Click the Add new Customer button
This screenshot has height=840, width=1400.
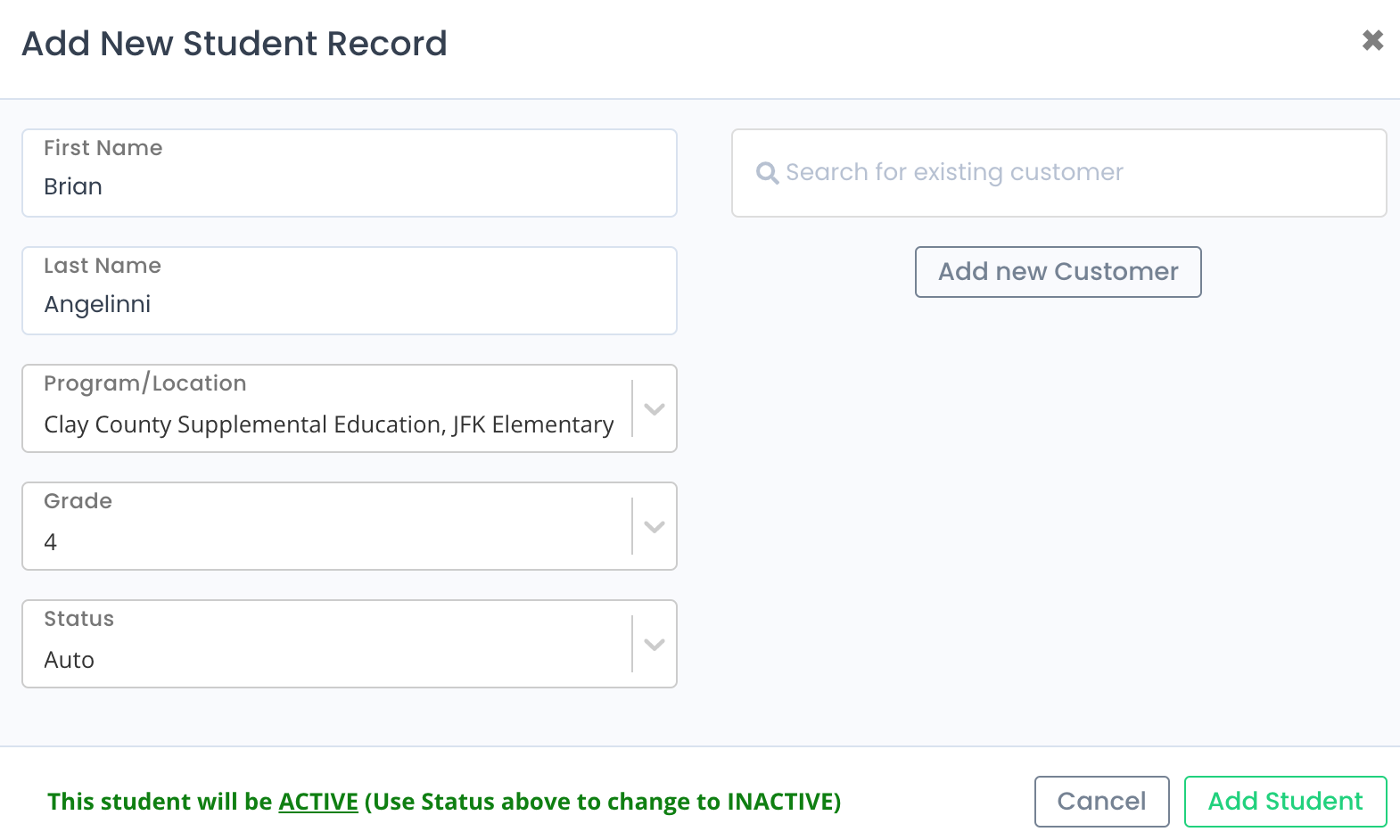[x=1058, y=272]
